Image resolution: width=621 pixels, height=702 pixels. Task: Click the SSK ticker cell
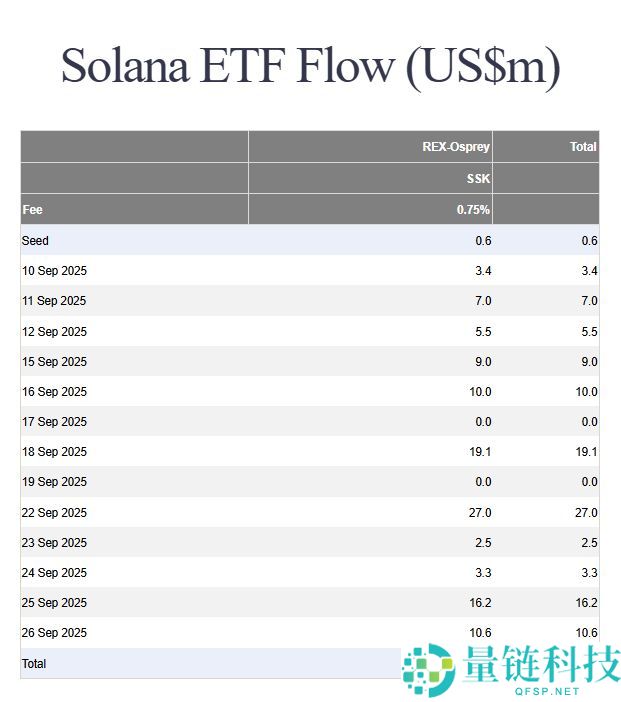point(478,179)
